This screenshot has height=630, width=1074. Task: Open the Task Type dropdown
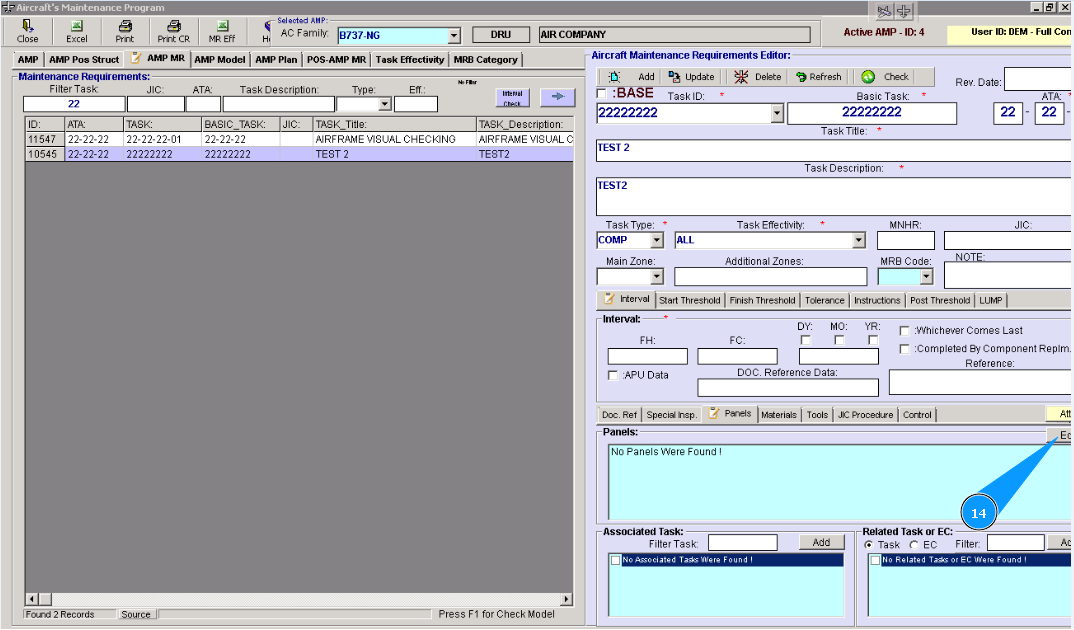[x=656, y=241]
